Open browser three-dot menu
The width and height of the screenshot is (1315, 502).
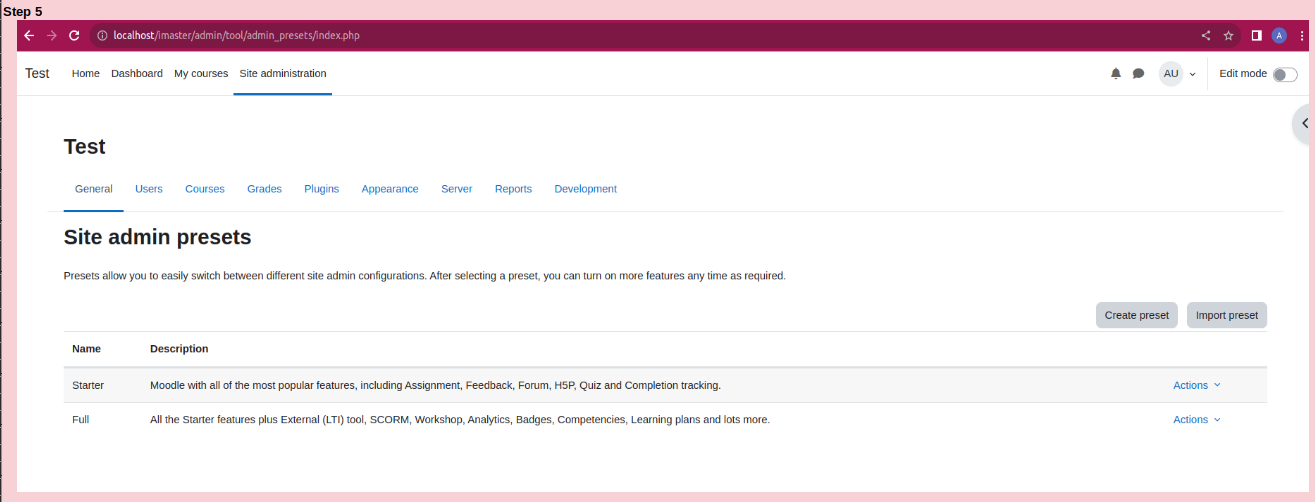point(1300,35)
